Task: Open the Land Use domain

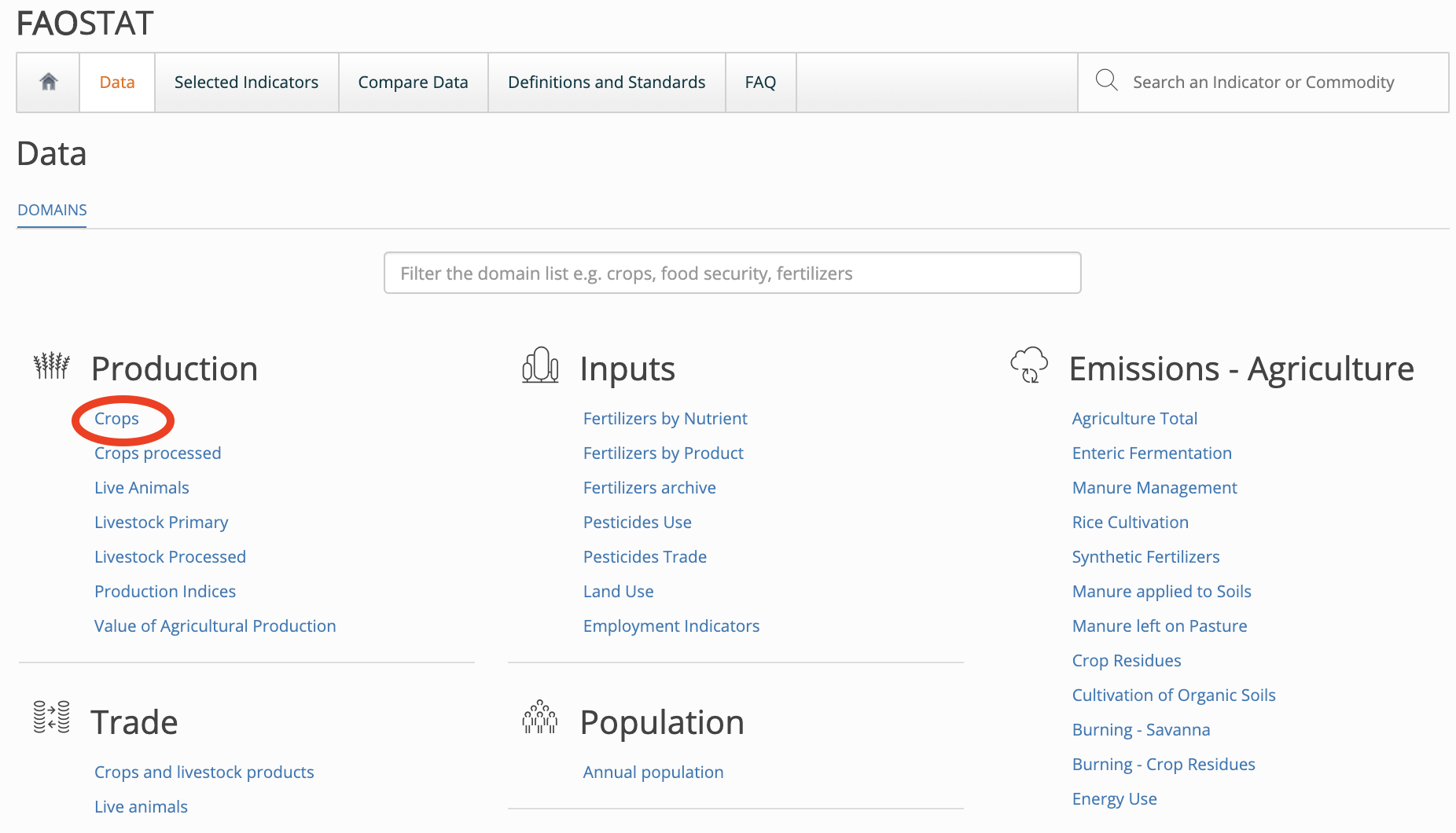Action: 618,592
